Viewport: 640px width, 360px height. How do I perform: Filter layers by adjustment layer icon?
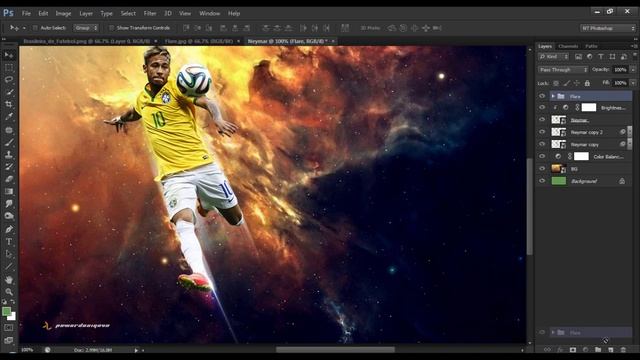[x=589, y=57]
